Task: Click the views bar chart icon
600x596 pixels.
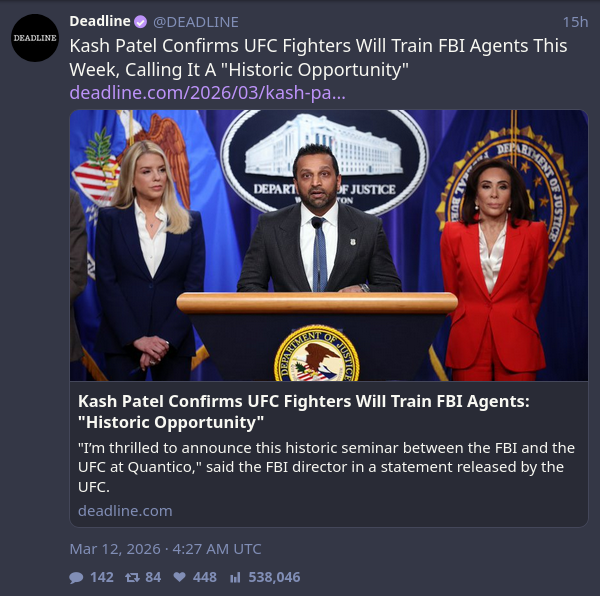Action: pyautogui.click(x=235, y=577)
